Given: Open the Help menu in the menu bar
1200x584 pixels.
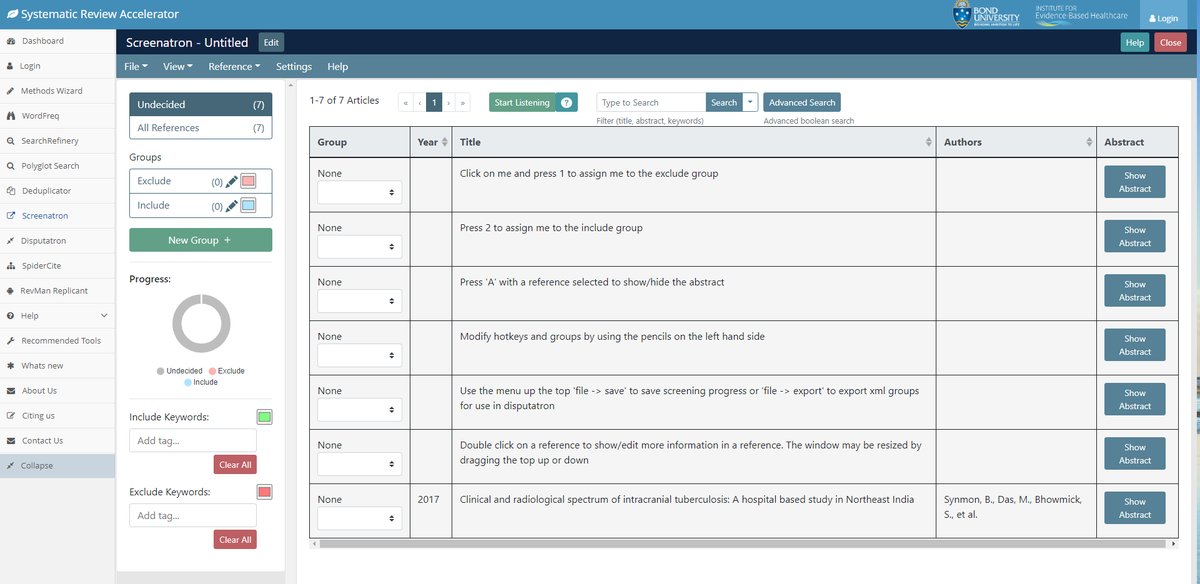Looking at the screenshot, I should [x=338, y=66].
